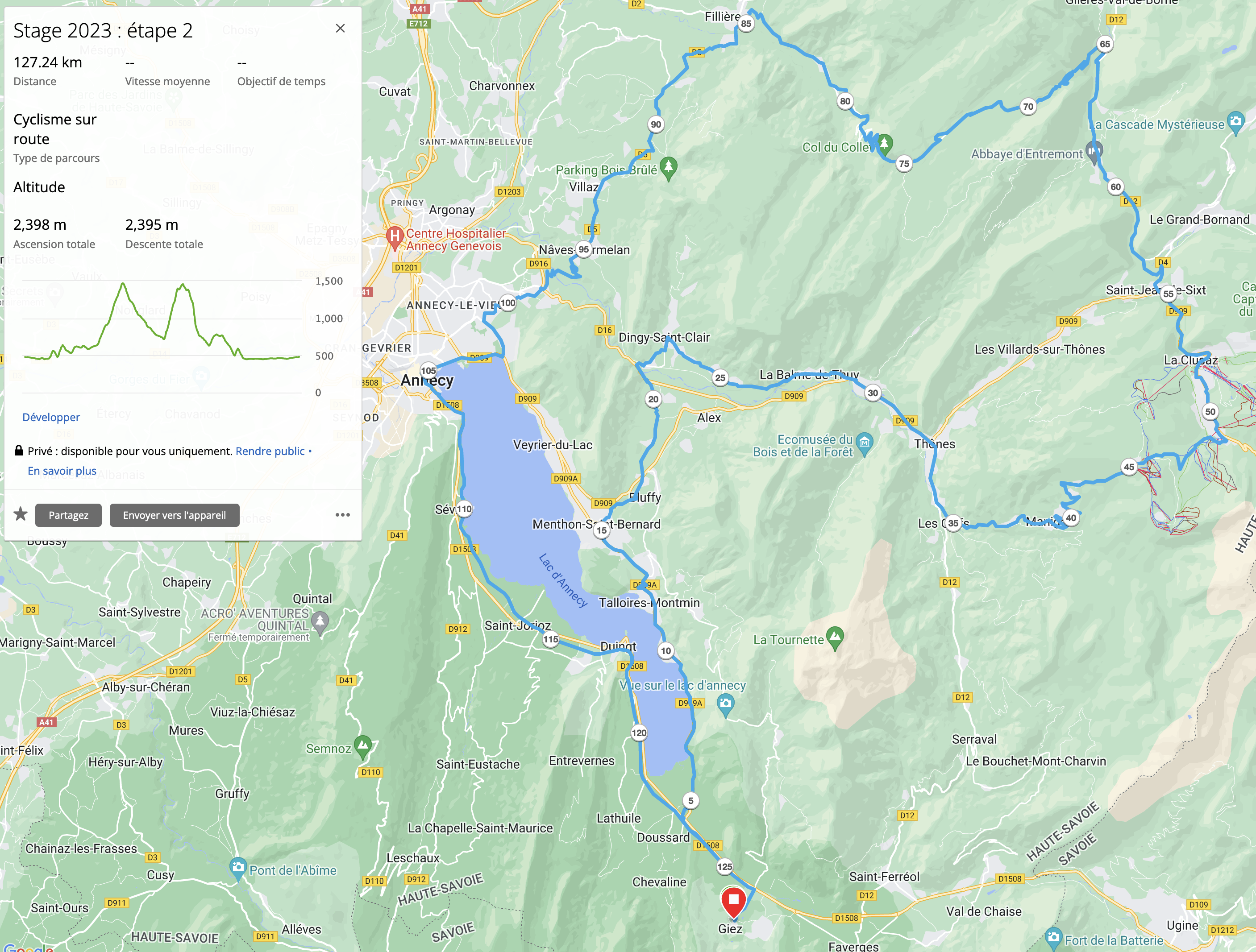
Task: Click the first peak on altitude profile
Action: [123, 283]
